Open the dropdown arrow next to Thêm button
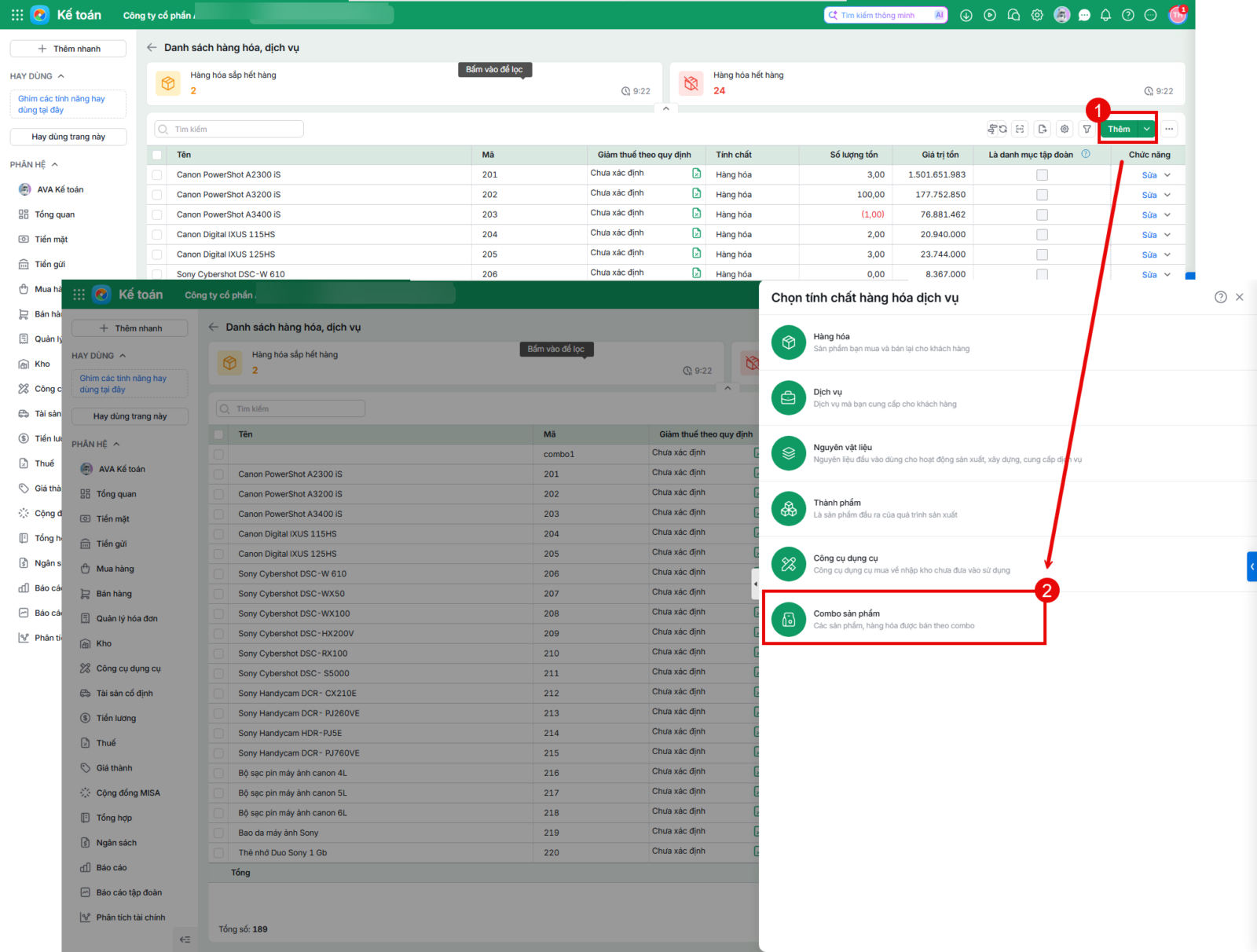The image size is (1257, 952). [x=1147, y=129]
